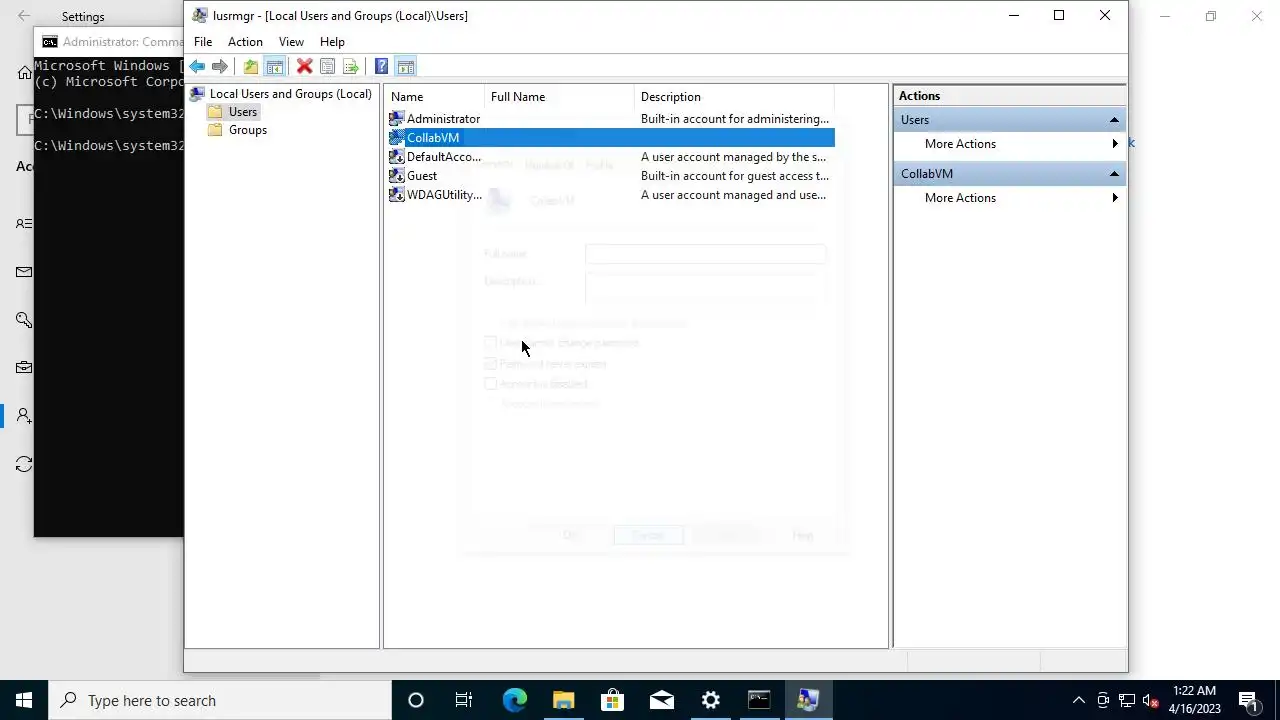Open the View menu

click(291, 42)
